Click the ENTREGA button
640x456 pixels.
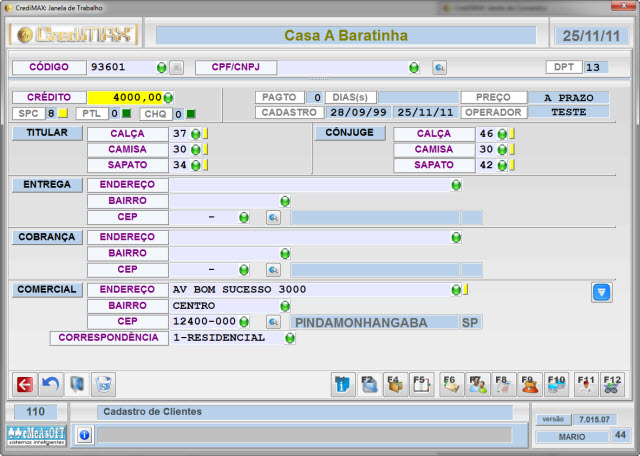tap(47, 185)
